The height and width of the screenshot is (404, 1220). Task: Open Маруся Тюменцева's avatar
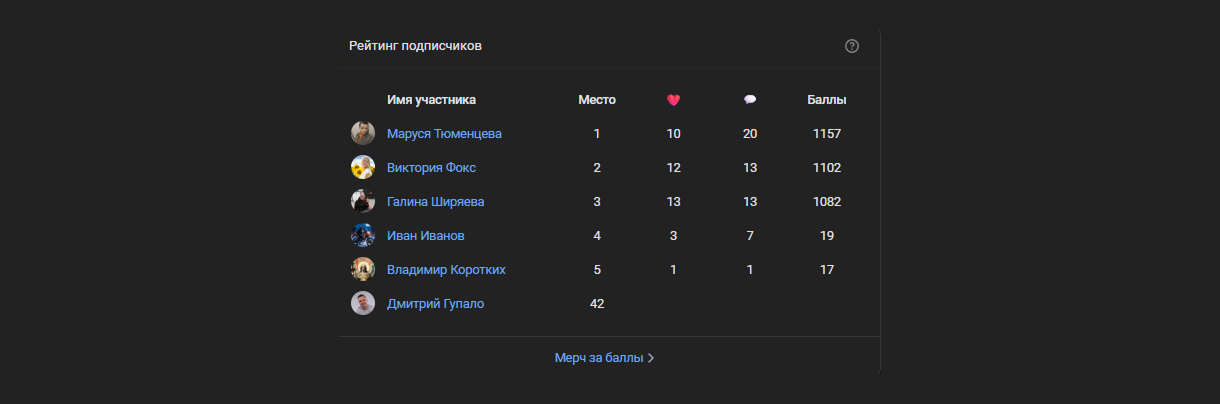tap(363, 133)
